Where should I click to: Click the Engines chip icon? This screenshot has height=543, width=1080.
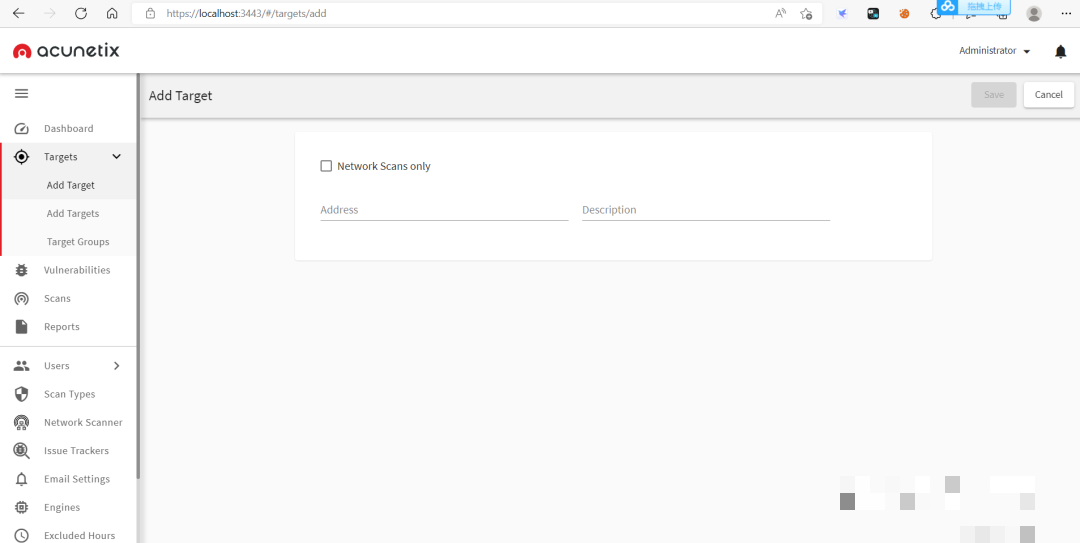click(x=21, y=507)
